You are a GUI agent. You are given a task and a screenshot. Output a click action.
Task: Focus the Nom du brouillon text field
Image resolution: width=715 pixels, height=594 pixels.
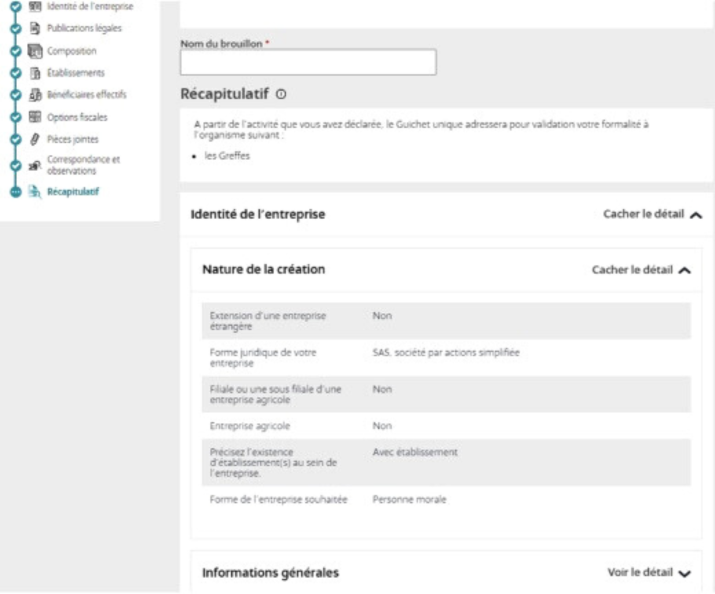[x=308, y=62]
